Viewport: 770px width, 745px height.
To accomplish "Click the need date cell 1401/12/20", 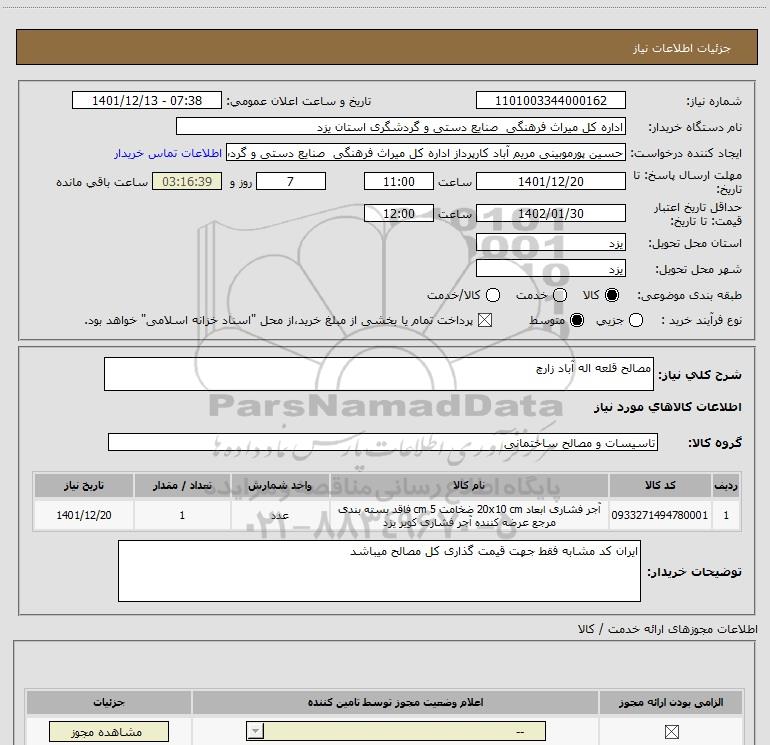I will [84, 515].
